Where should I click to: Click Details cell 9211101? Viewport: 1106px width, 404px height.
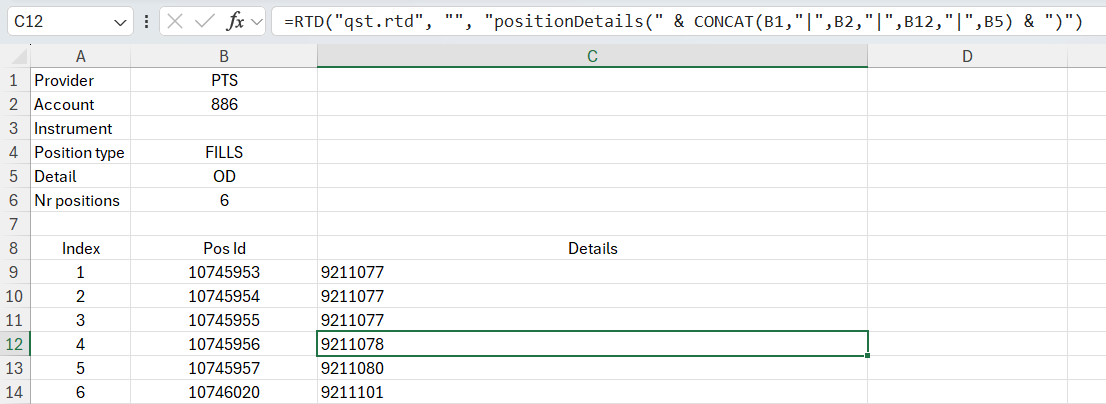pos(592,392)
